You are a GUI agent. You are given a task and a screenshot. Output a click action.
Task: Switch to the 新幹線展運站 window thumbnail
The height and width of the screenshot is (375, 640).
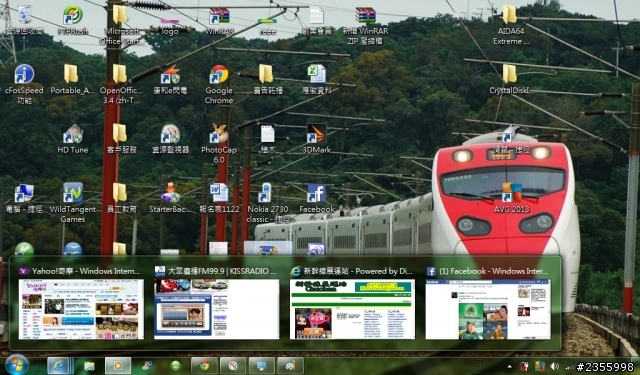(352, 309)
